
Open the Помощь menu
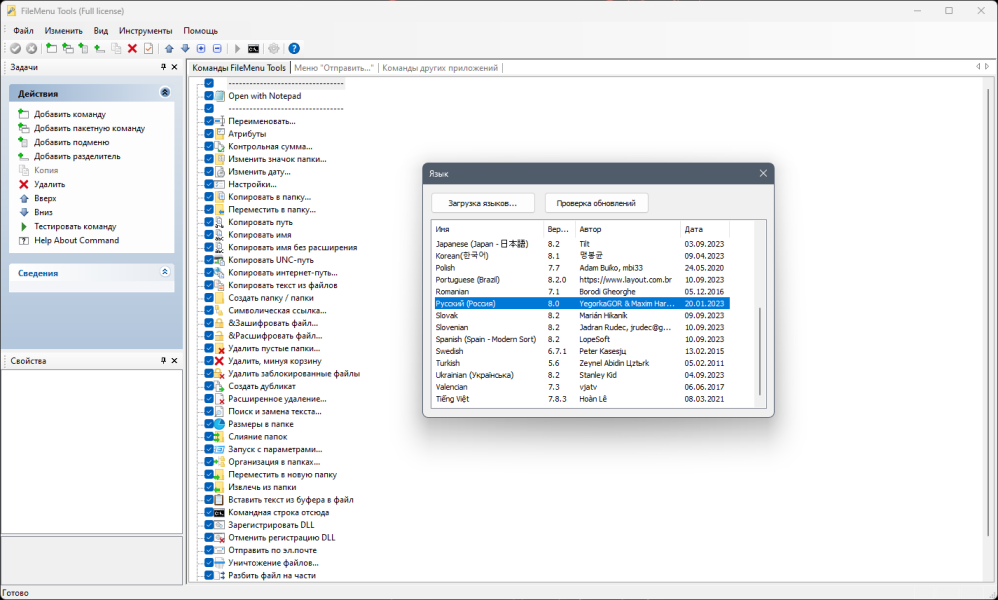pyautogui.click(x=200, y=31)
